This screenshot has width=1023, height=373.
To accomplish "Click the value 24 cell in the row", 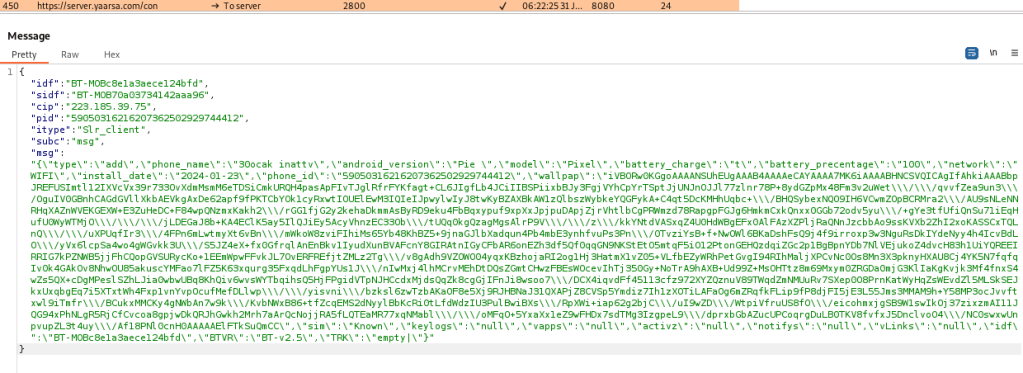I will coord(665,6).
